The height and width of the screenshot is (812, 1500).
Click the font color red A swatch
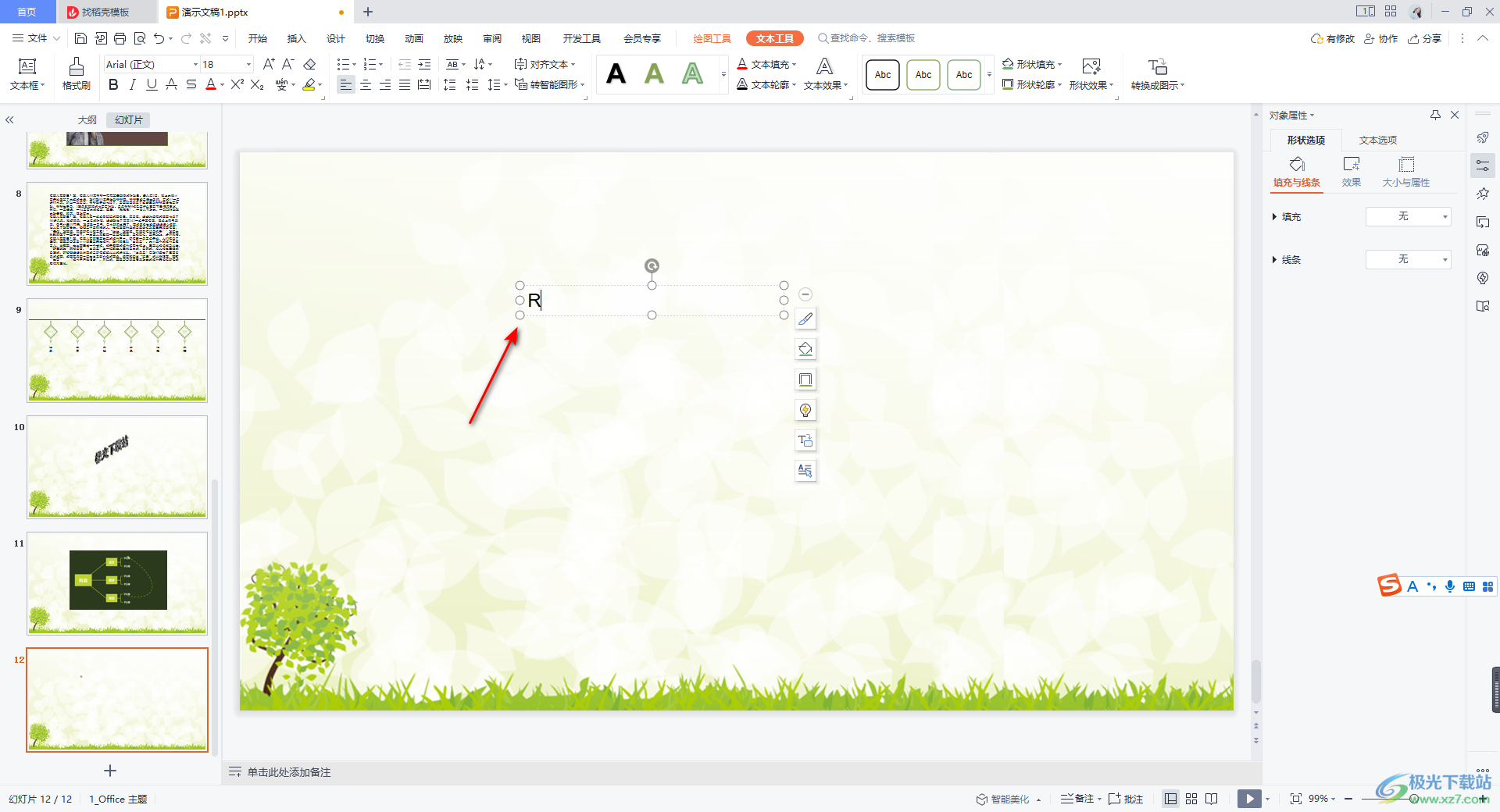coord(210,85)
